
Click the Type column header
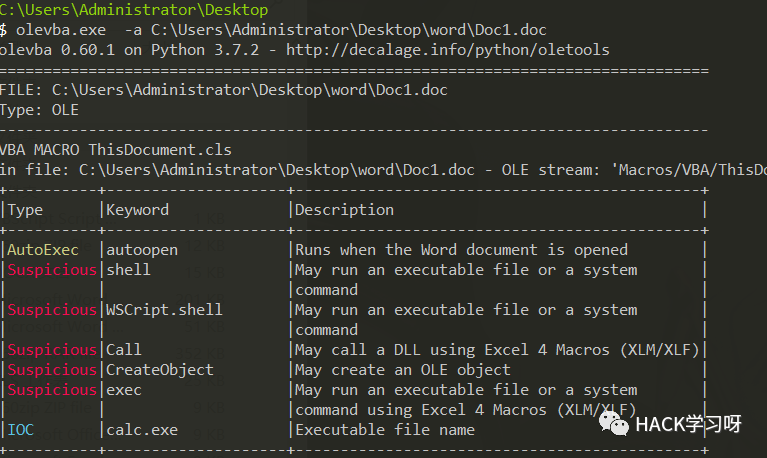click(x=26, y=210)
